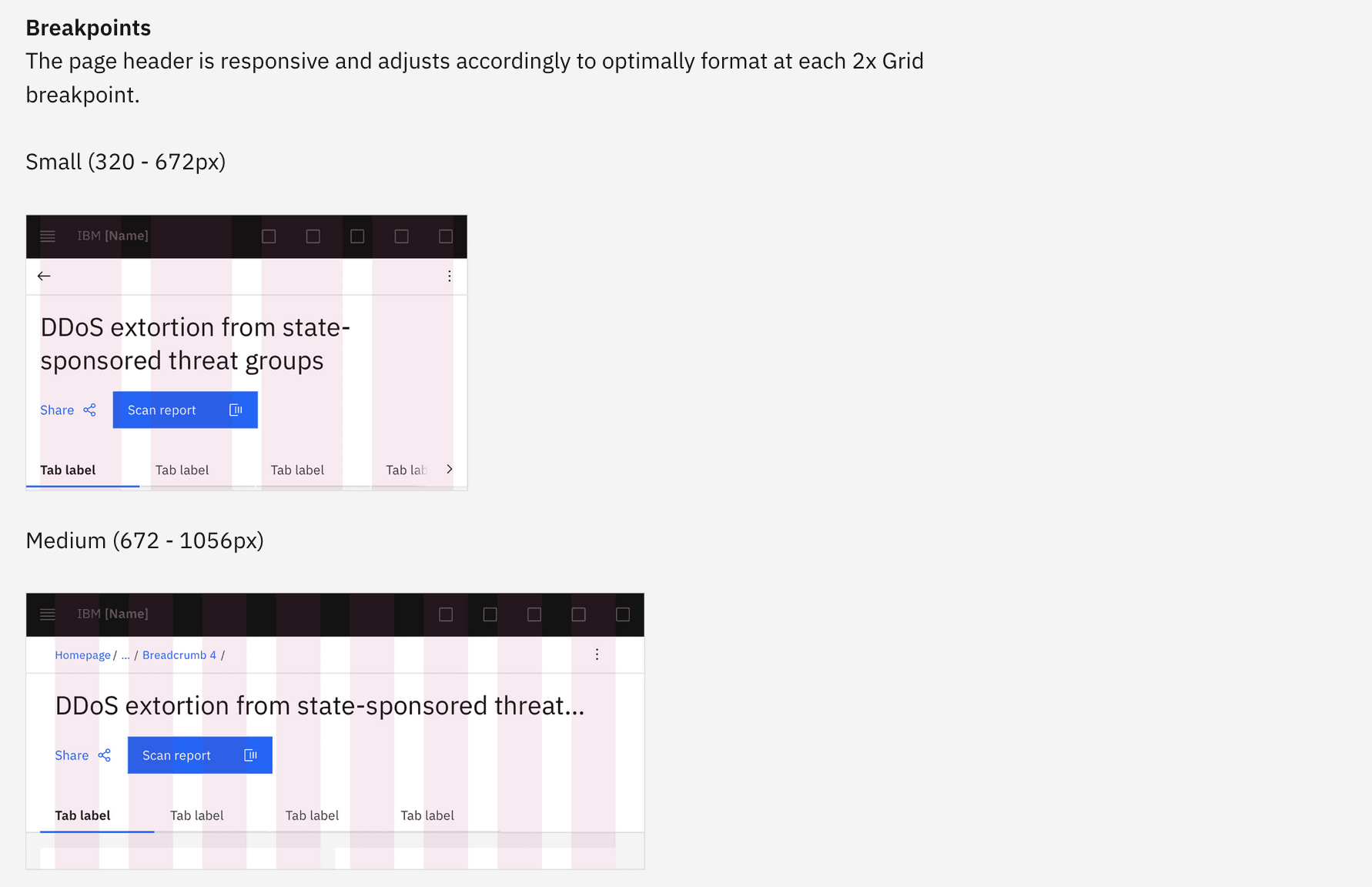Click the DDoS extortion page title
This screenshot has height=887, width=1372.
click(196, 343)
